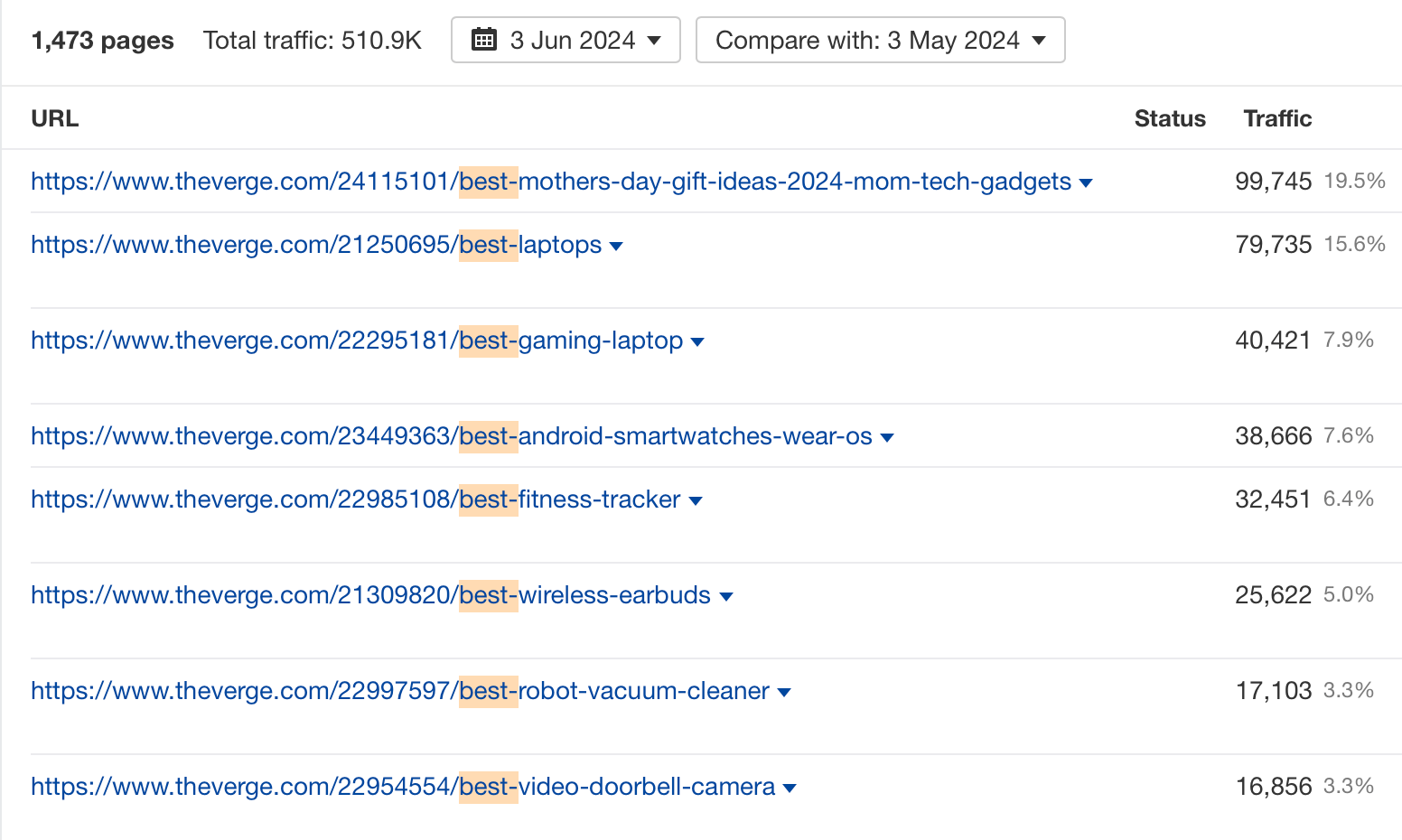Screen dimensions: 1402x840
Task: Click the Total traffic 510.9K label
Action: [x=313, y=40]
